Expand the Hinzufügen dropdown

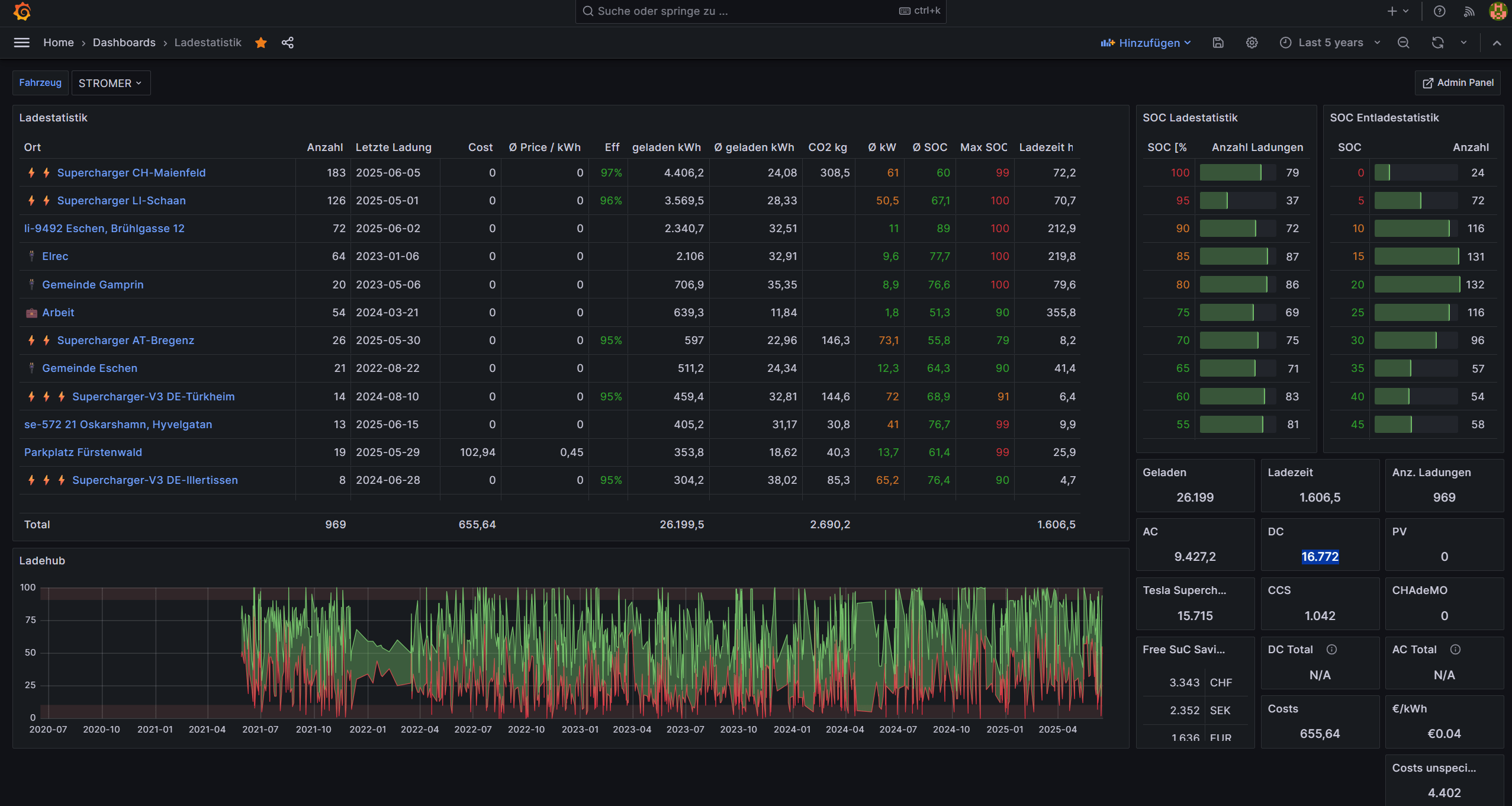(1146, 43)
